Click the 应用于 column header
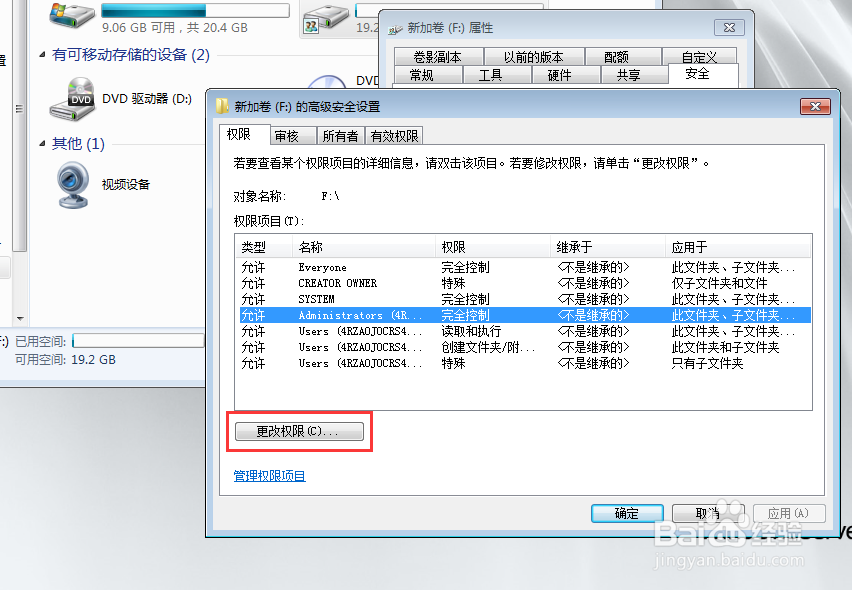 (x=738, y=247)
